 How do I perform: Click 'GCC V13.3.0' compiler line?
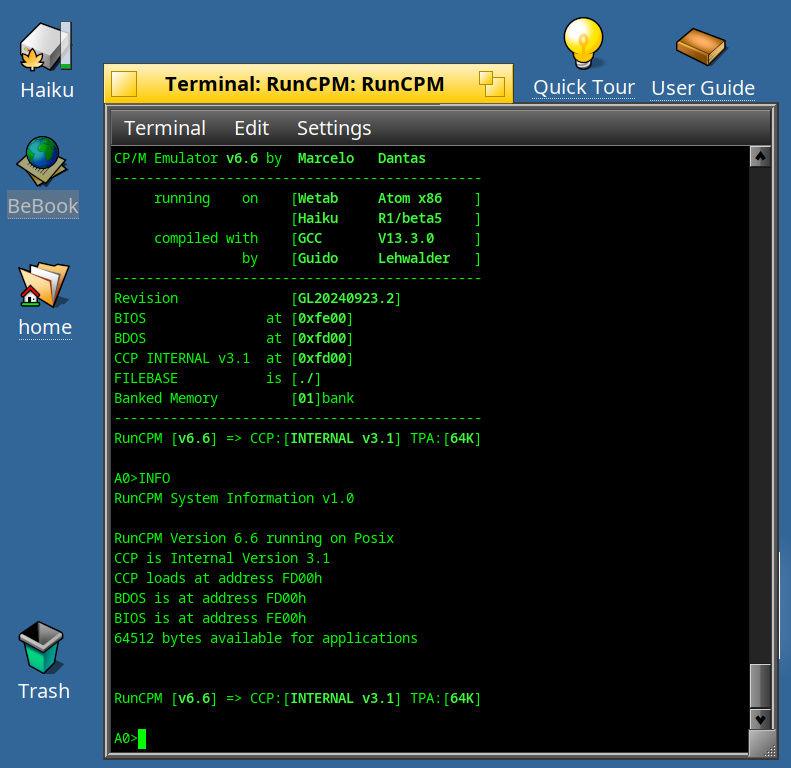pos(386,238)
